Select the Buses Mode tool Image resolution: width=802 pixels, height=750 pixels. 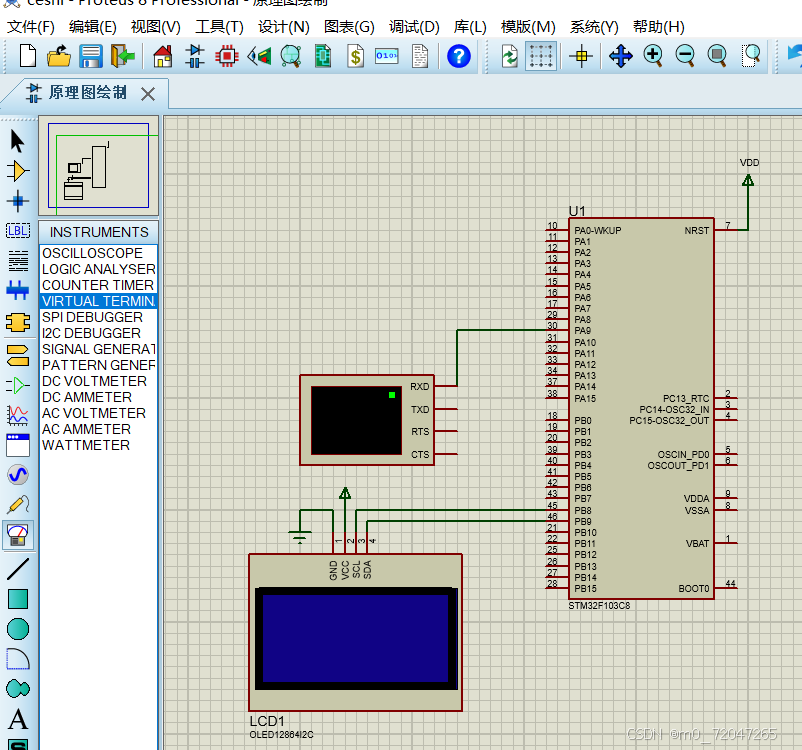tap(16, 290)
